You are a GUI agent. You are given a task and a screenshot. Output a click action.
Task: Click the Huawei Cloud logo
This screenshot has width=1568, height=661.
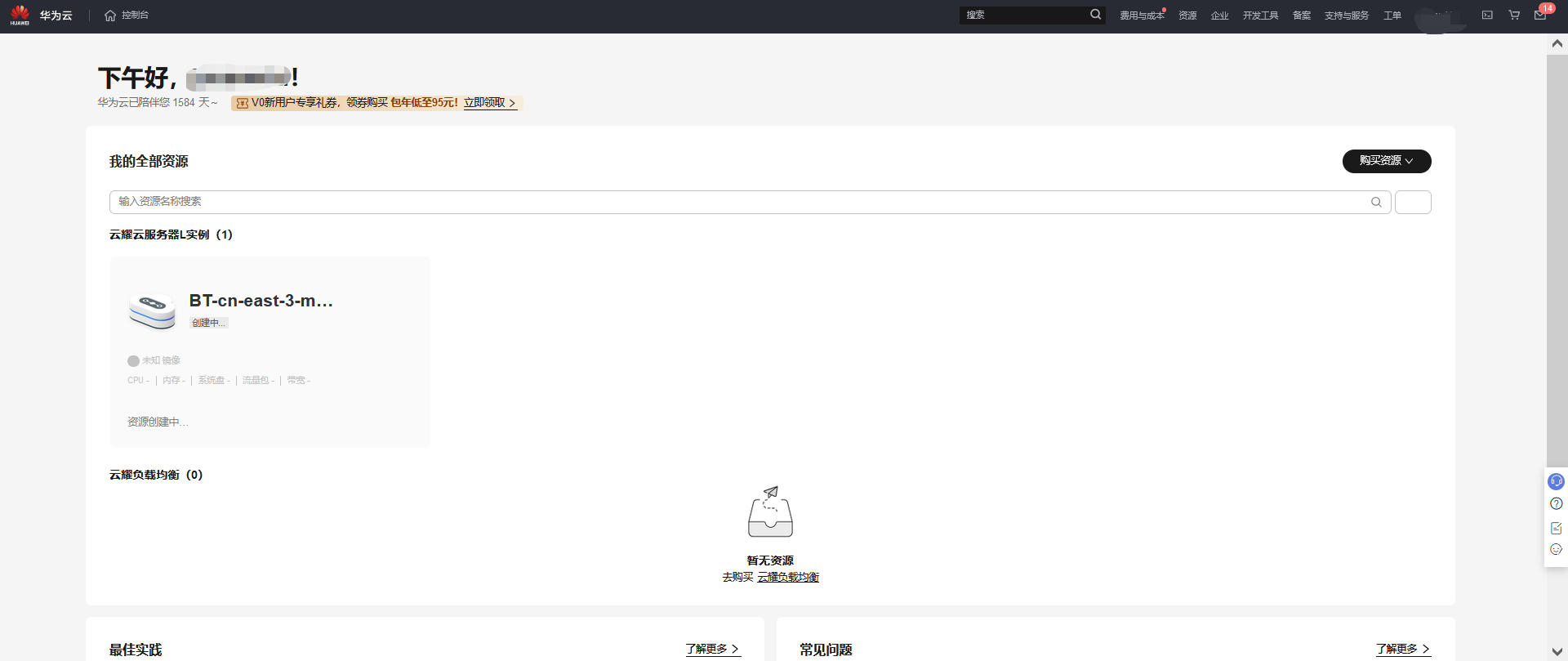point(20,16)
